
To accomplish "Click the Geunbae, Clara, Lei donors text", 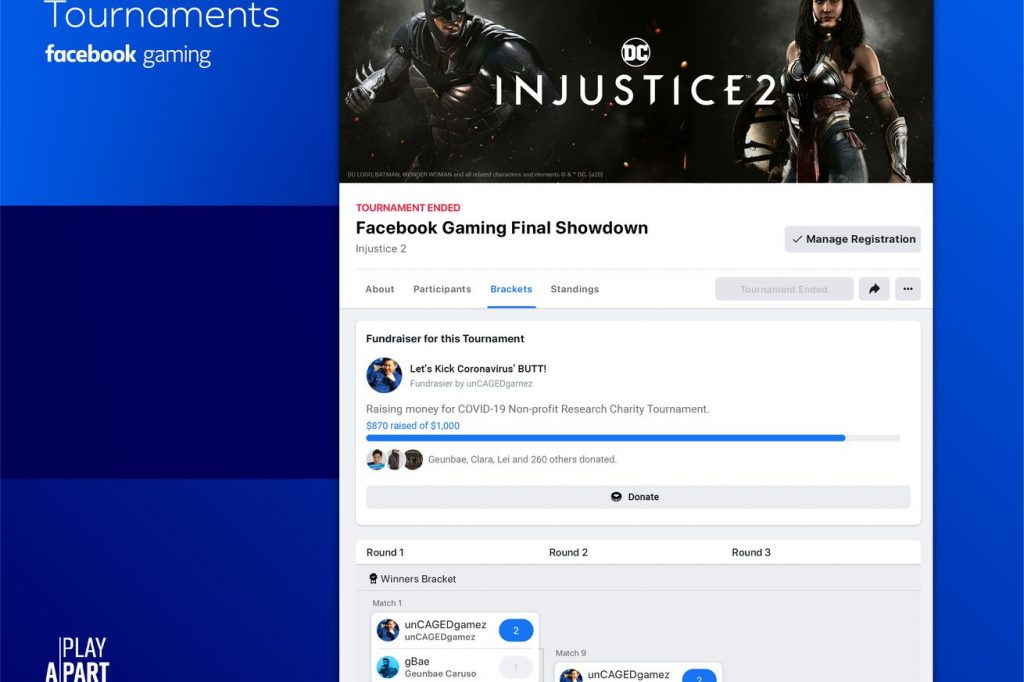I will pyautogui.click(x=522, y=459).
